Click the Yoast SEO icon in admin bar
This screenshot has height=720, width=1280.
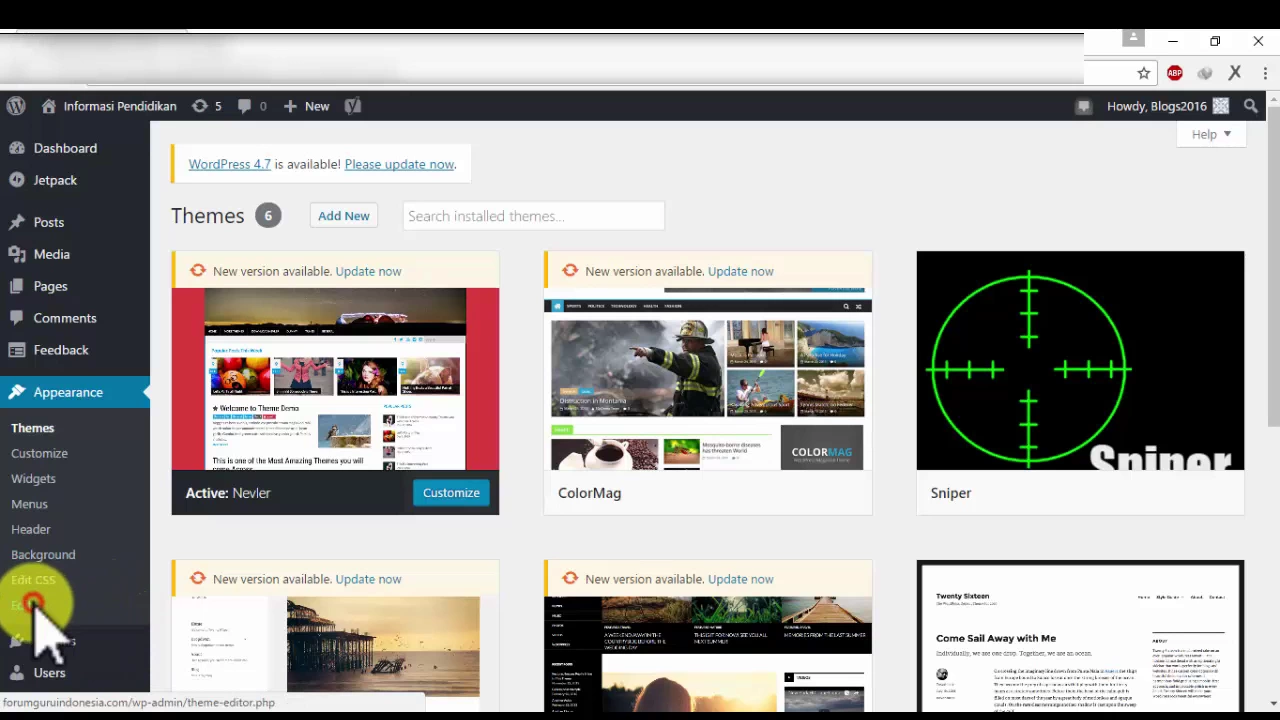pyautogui.click(x=352, y=106)
